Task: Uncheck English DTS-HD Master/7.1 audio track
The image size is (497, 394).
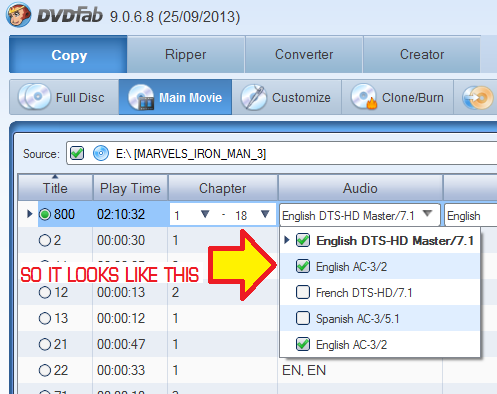Action: pos(303,240)
